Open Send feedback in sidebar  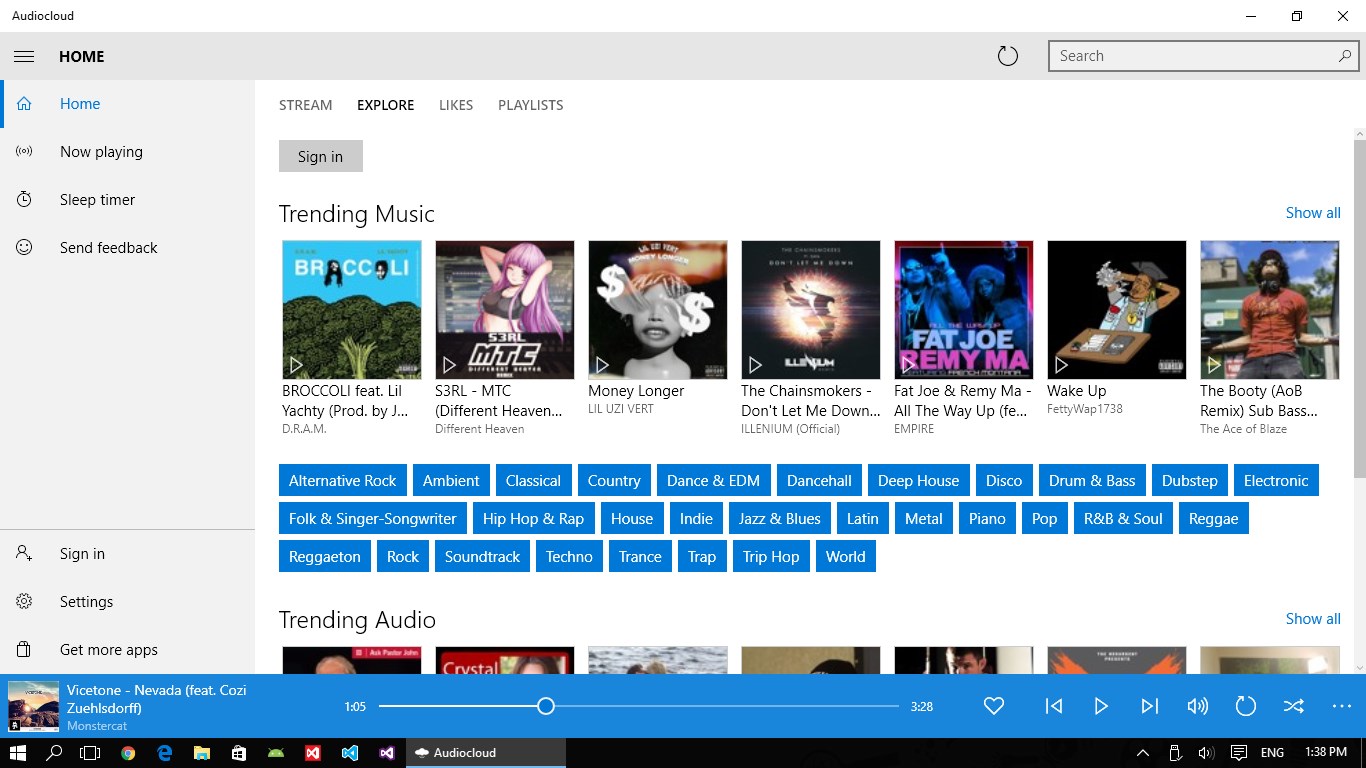point(128,248)
